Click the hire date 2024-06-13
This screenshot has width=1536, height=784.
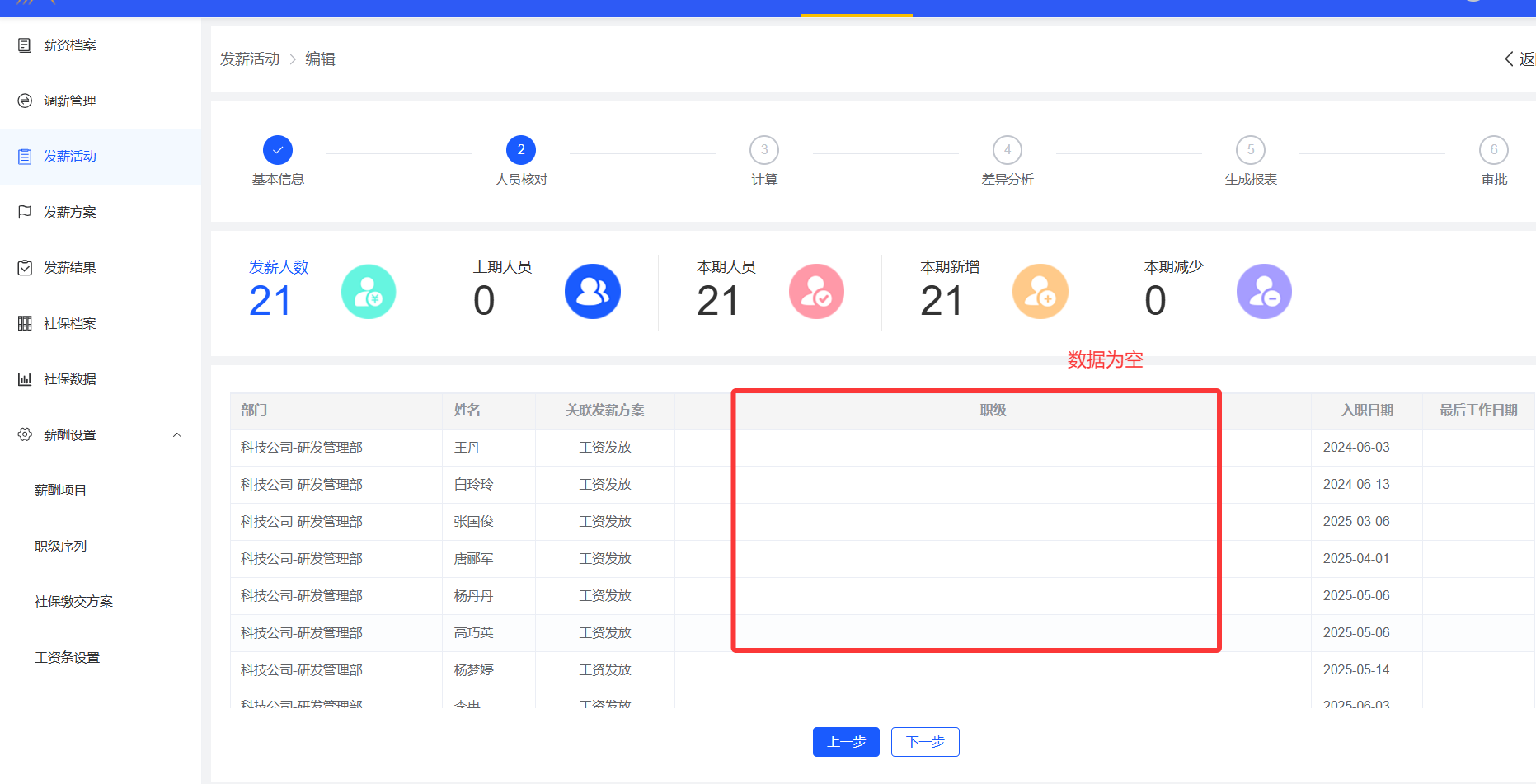click(1356, 485)
